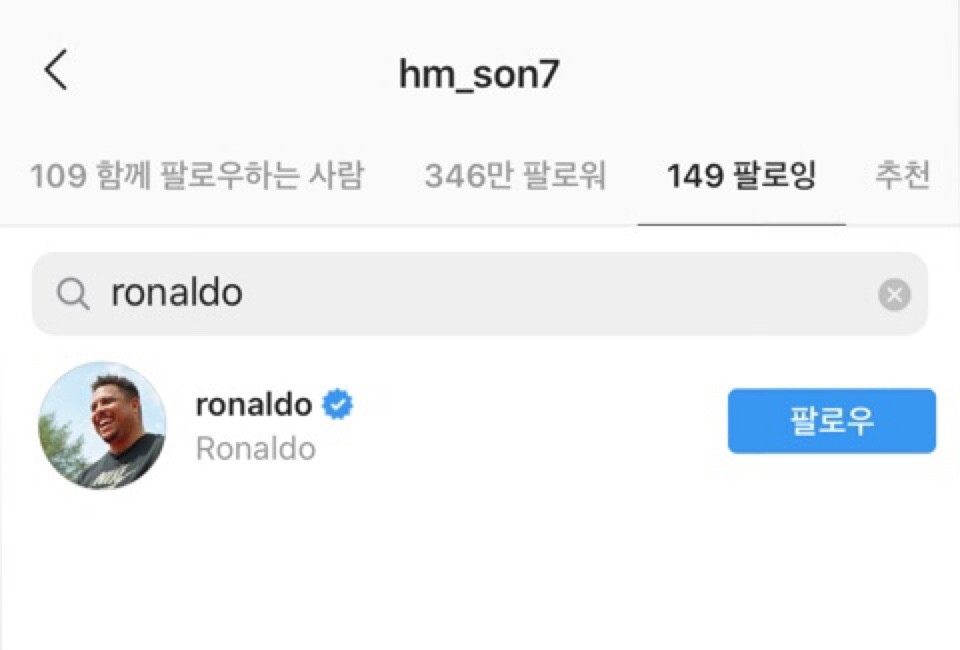The height and width of the screenshot is (650, 960).
Task: Focus the search field containing ronaldo
Action: tap(480, 294)
